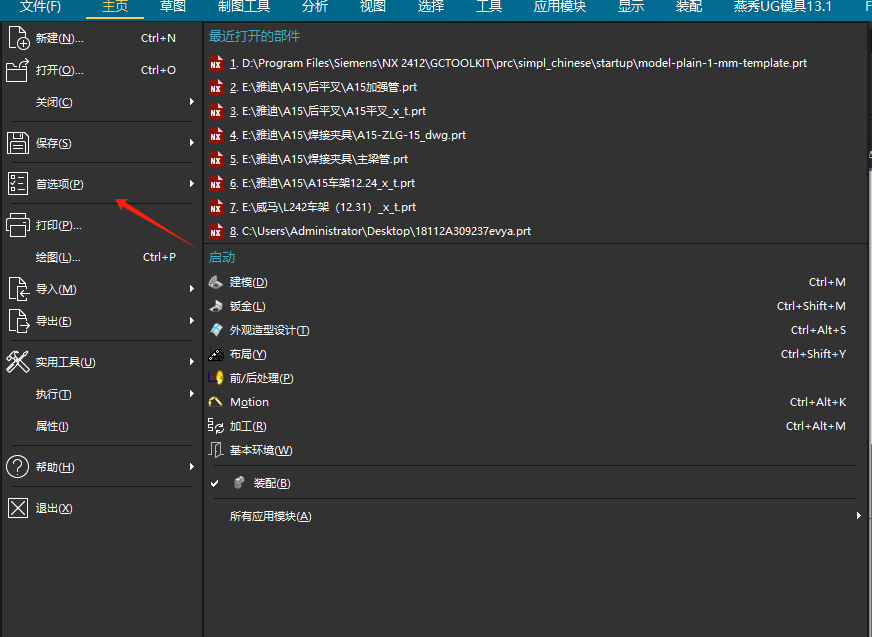This screenshot has width=872, height=637.
Task: Open the Analysis ribbon tab
Action: point(314,7)
